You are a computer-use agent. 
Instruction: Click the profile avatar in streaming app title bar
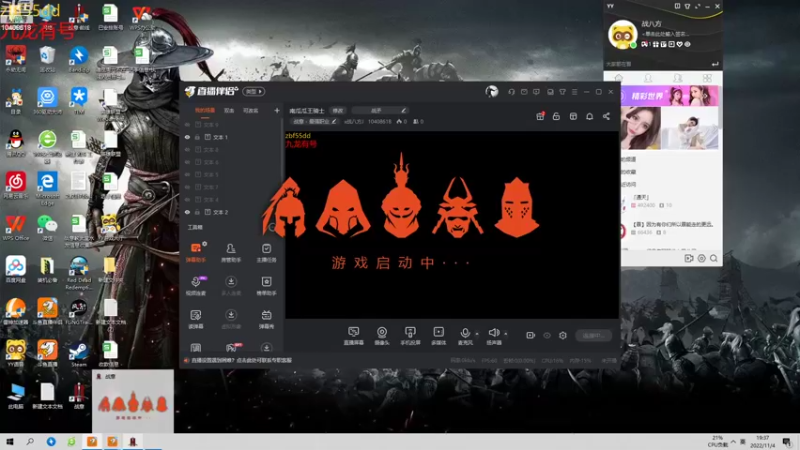click(x=492, y=92)
